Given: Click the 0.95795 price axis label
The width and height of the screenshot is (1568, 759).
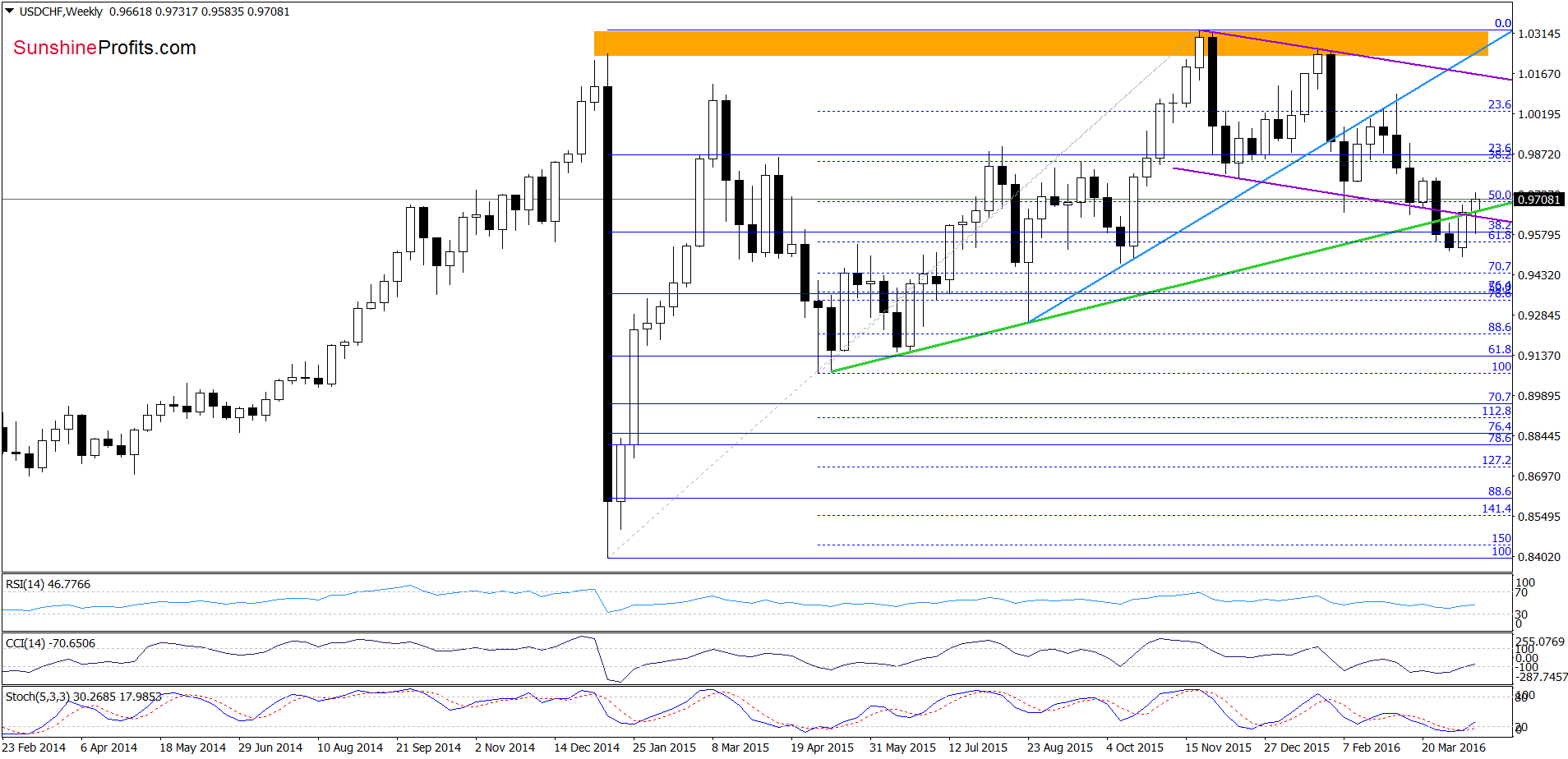Looking at the screenshot, I should point(1538,235).
